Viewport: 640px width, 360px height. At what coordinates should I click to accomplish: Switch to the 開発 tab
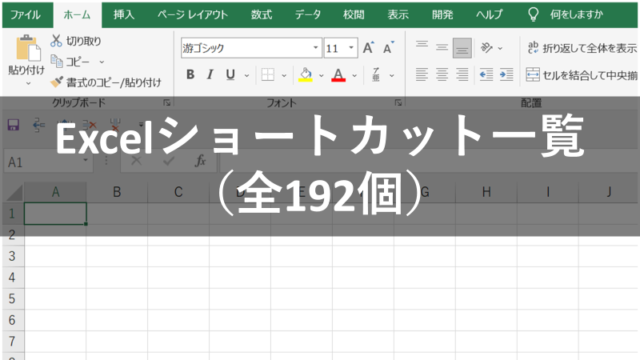click(x=442, y=15)
